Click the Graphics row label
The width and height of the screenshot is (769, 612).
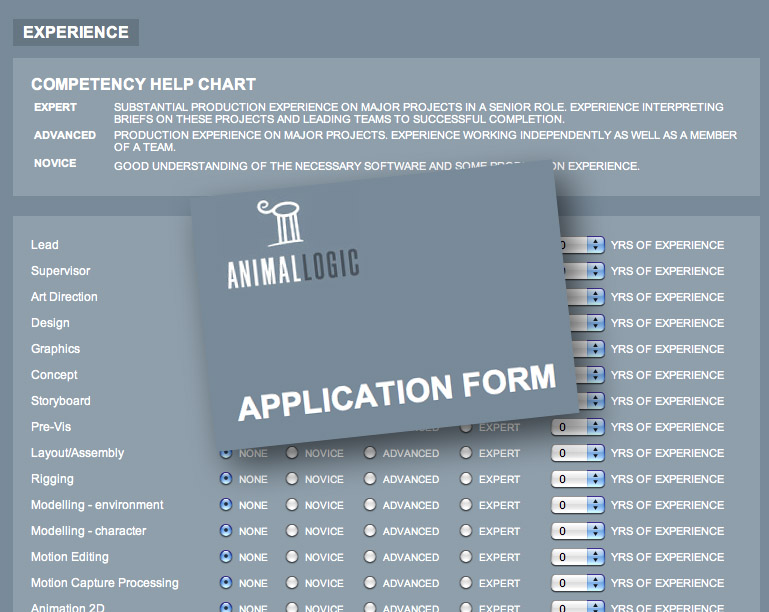pyautogui.click(x=55, y=349)
